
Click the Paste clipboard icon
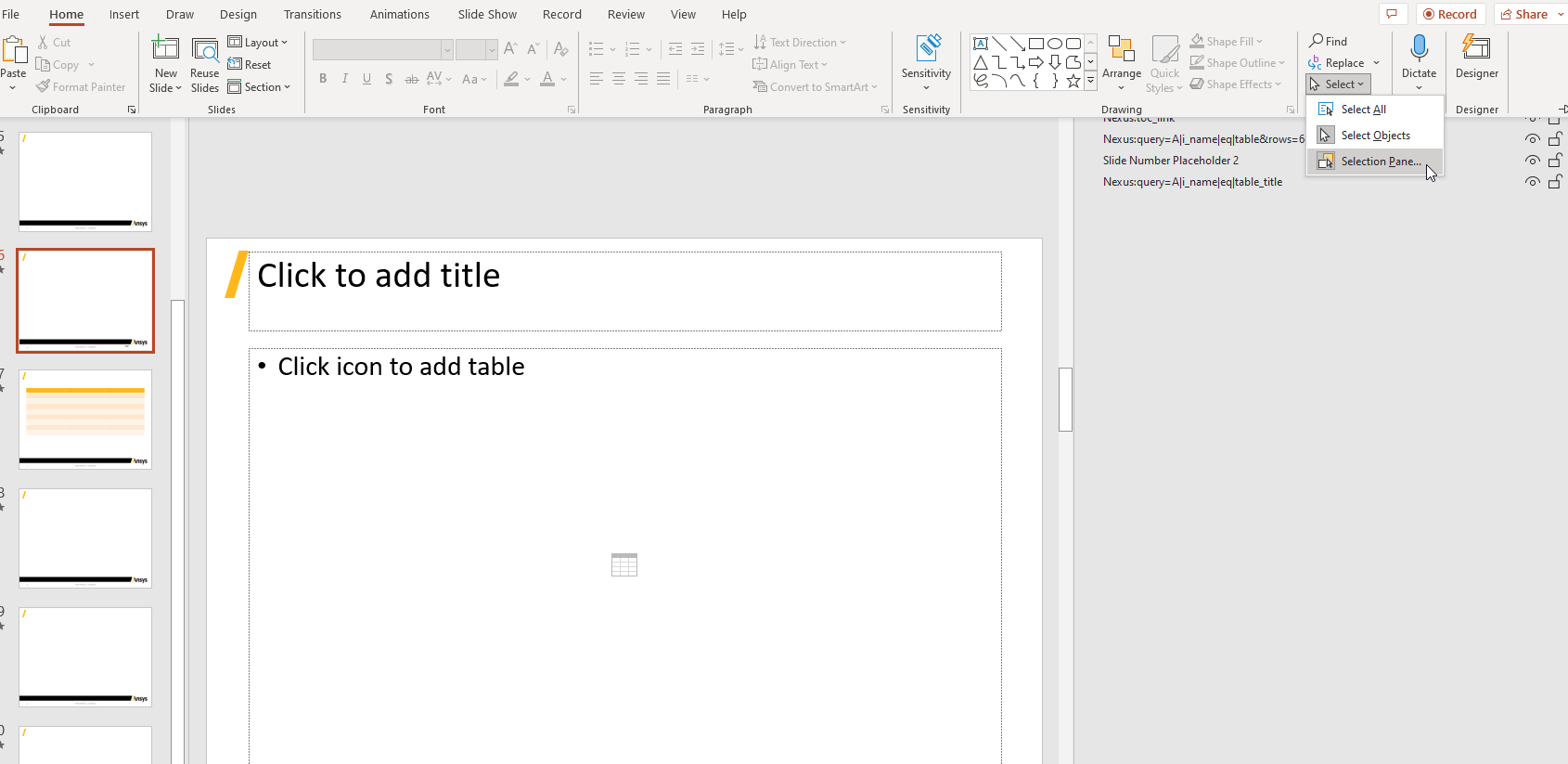pos(14,49)
